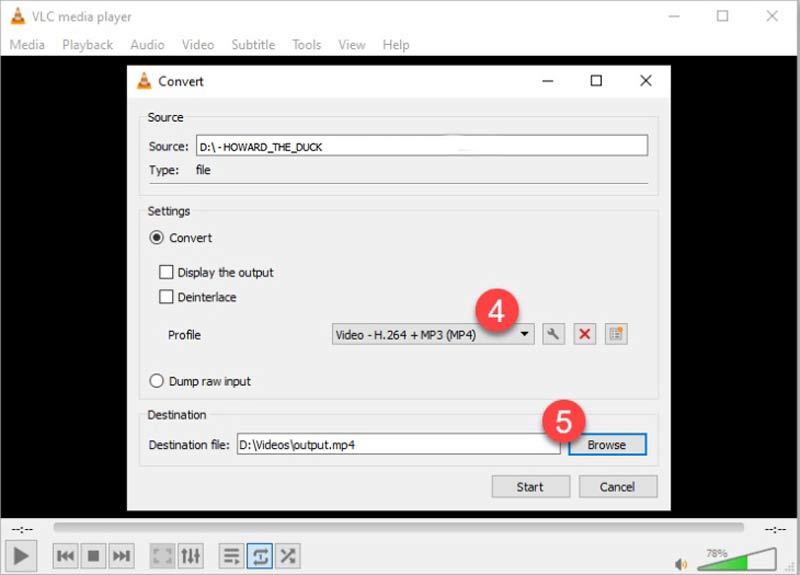
Task: Select the Convert radio button
Action: pyautogui.click(x=157, y=238)
